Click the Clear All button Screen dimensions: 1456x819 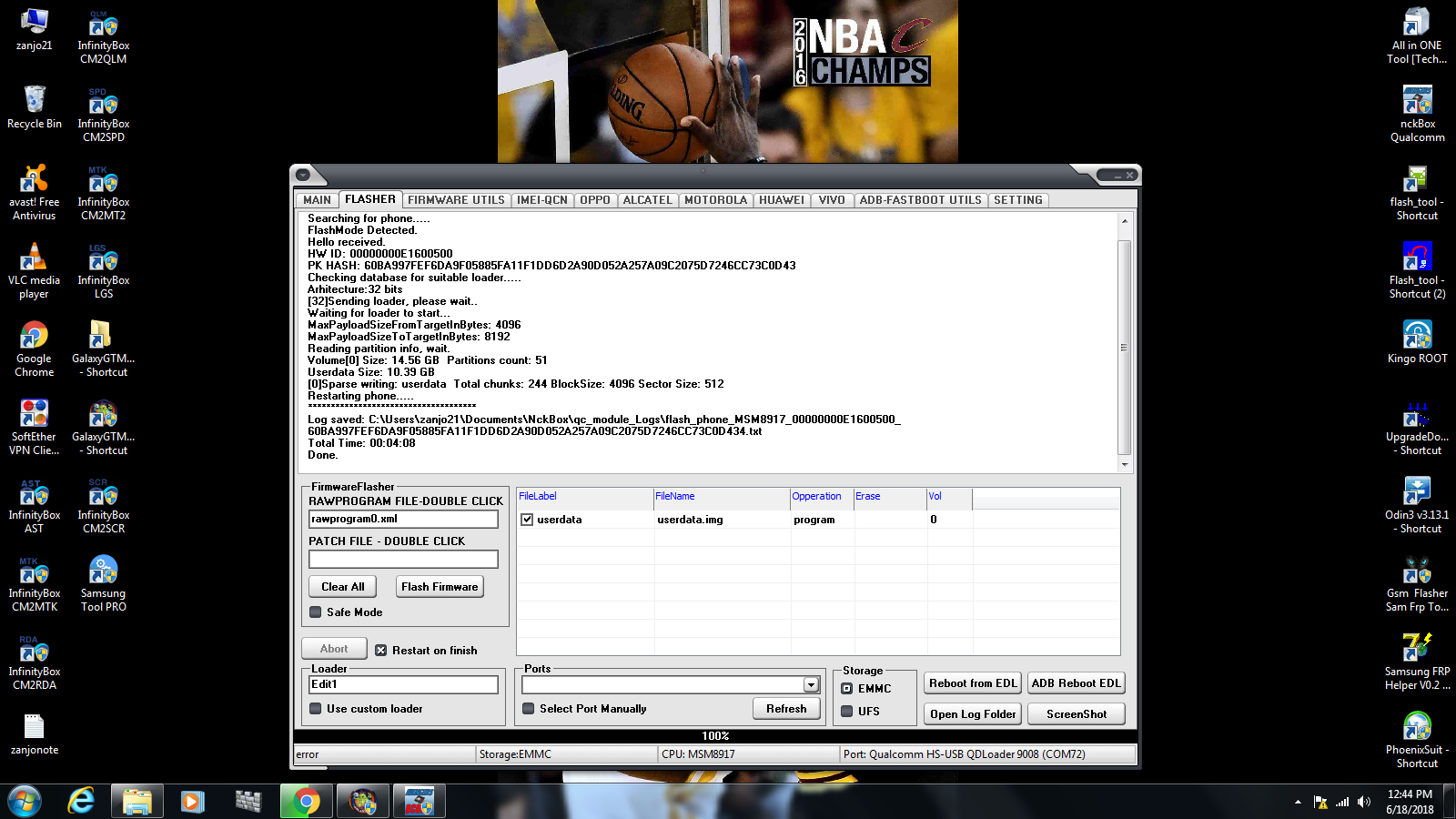pyautogui.click(x=343, y=587)
